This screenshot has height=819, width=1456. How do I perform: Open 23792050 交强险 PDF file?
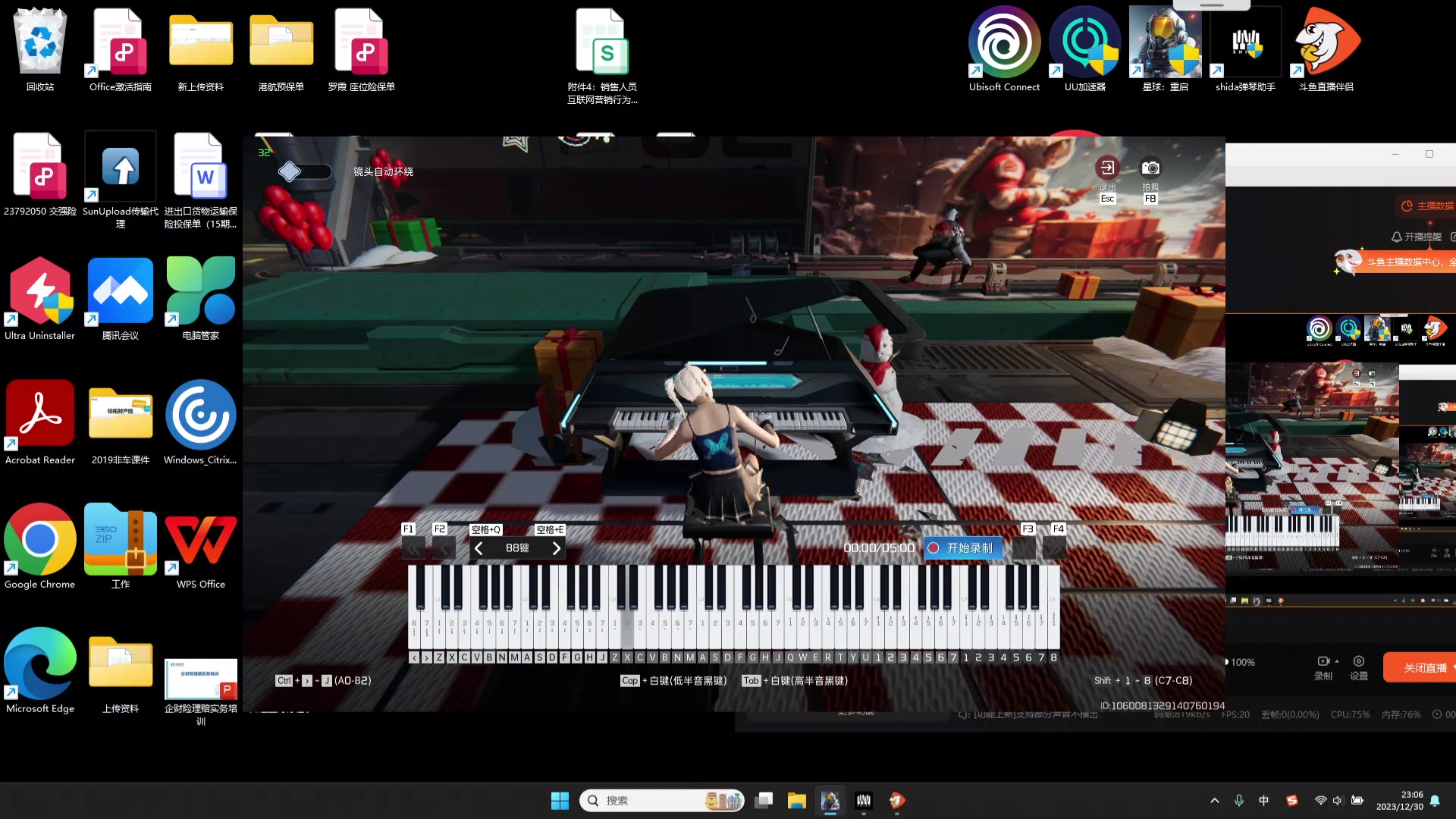40,174
